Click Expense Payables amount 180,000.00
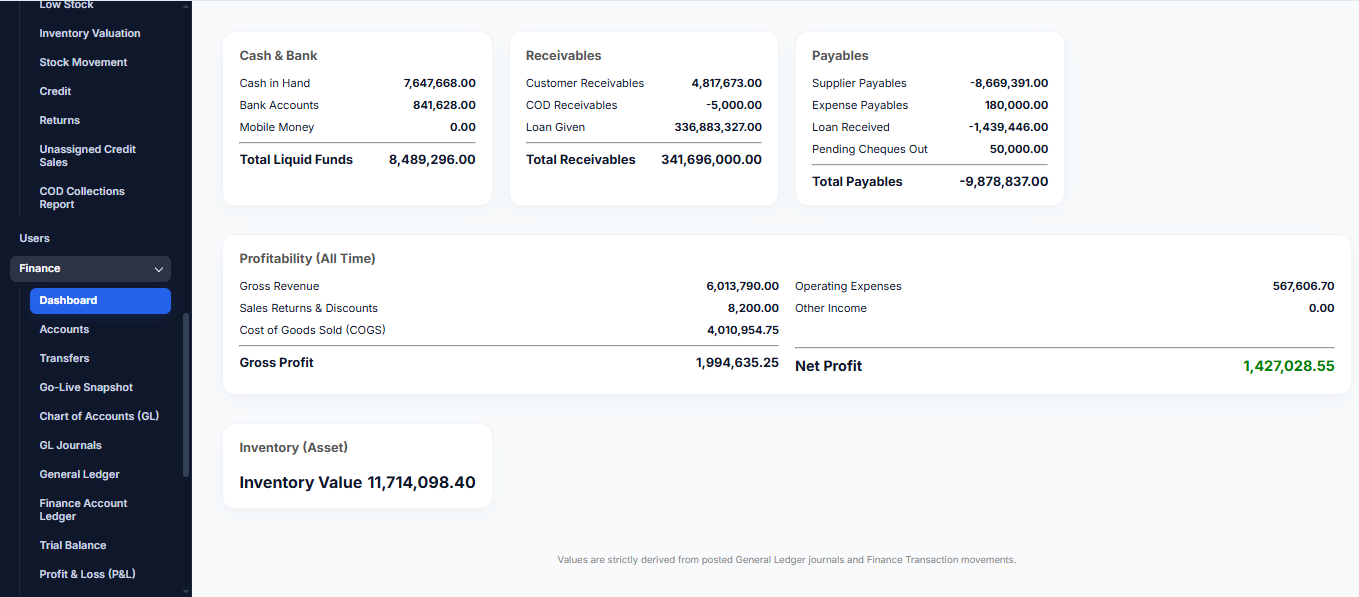The image size is (1359, 597). pos(1016,105)
